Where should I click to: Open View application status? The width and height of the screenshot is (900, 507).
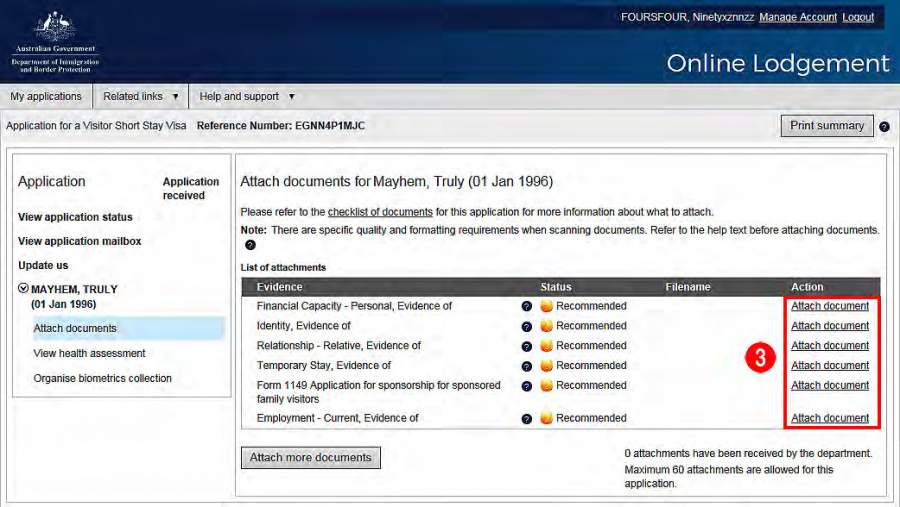75,217
